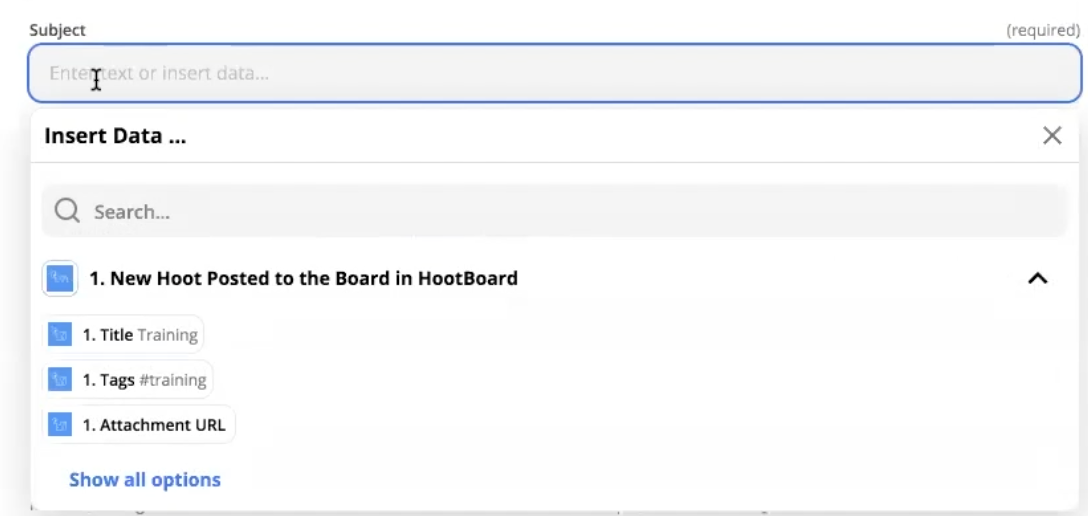Click the 'Insert Data ...' panel heading
Viewport: 1088px width, 516px height.
[115, 136]
